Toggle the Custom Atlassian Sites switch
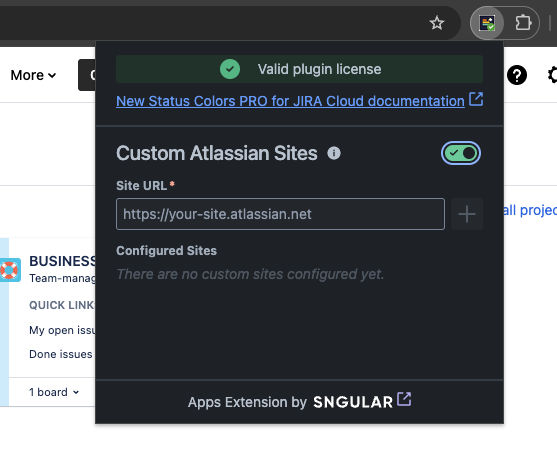The image size is (557, 462). click(x=461, y=153)
